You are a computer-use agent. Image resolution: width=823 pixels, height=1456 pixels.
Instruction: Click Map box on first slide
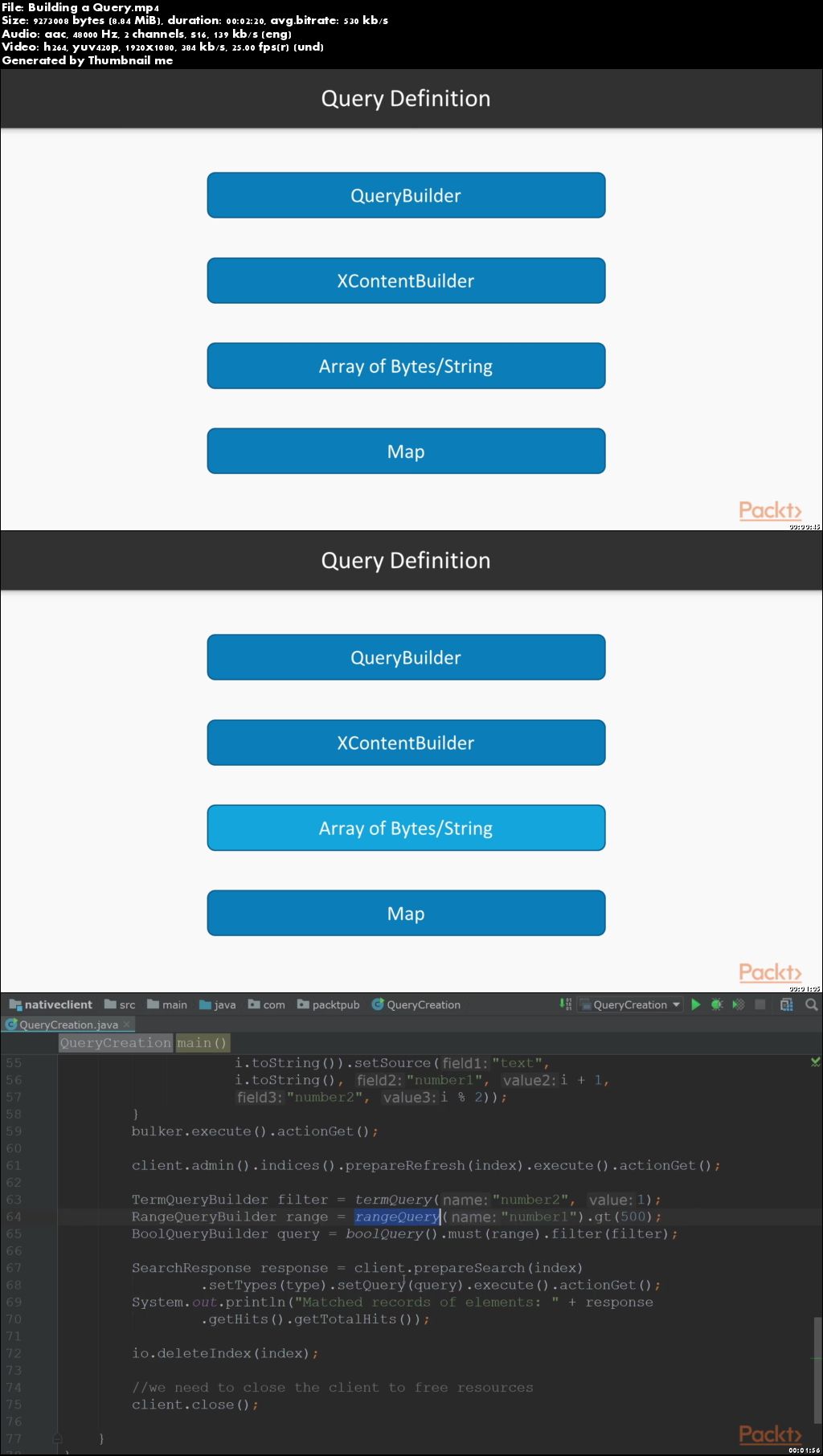(406, 451)
